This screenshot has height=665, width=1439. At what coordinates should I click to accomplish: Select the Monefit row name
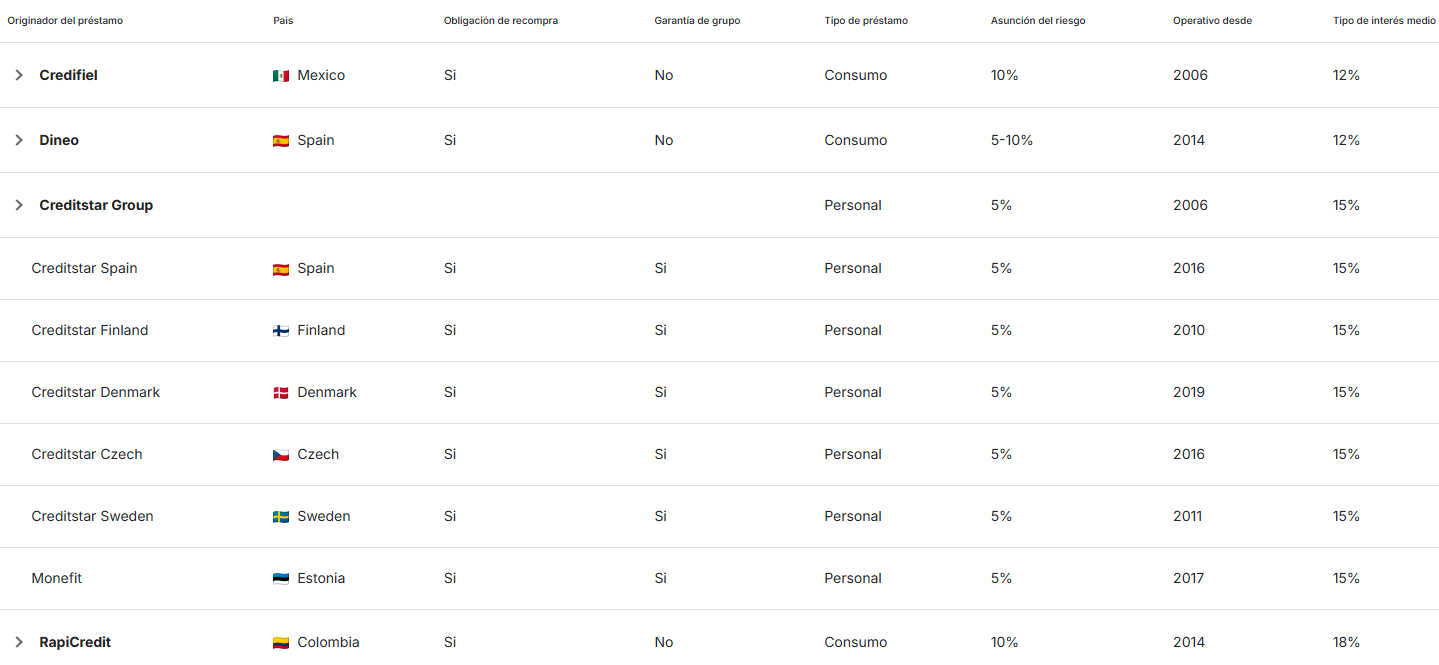pyautogui.click(x=57, y=578)
